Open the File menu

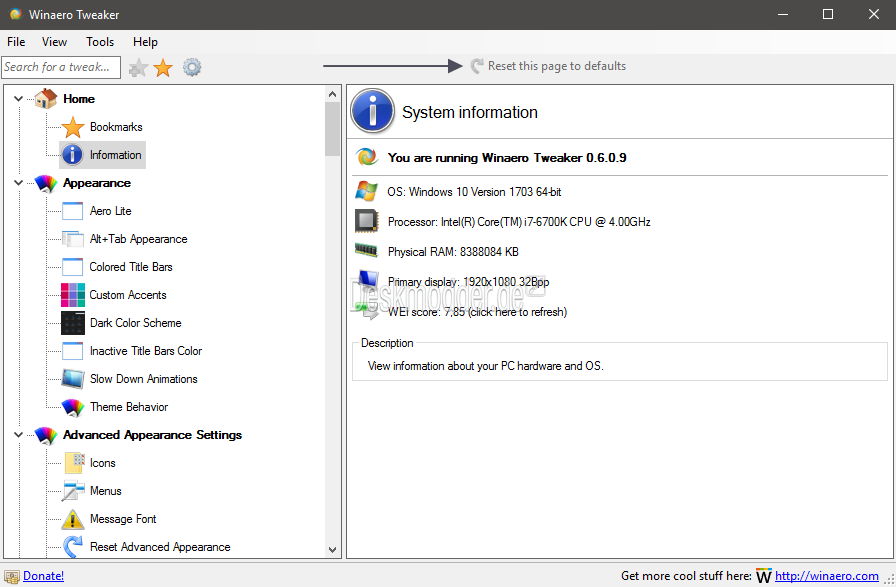[x=16, y=42]
